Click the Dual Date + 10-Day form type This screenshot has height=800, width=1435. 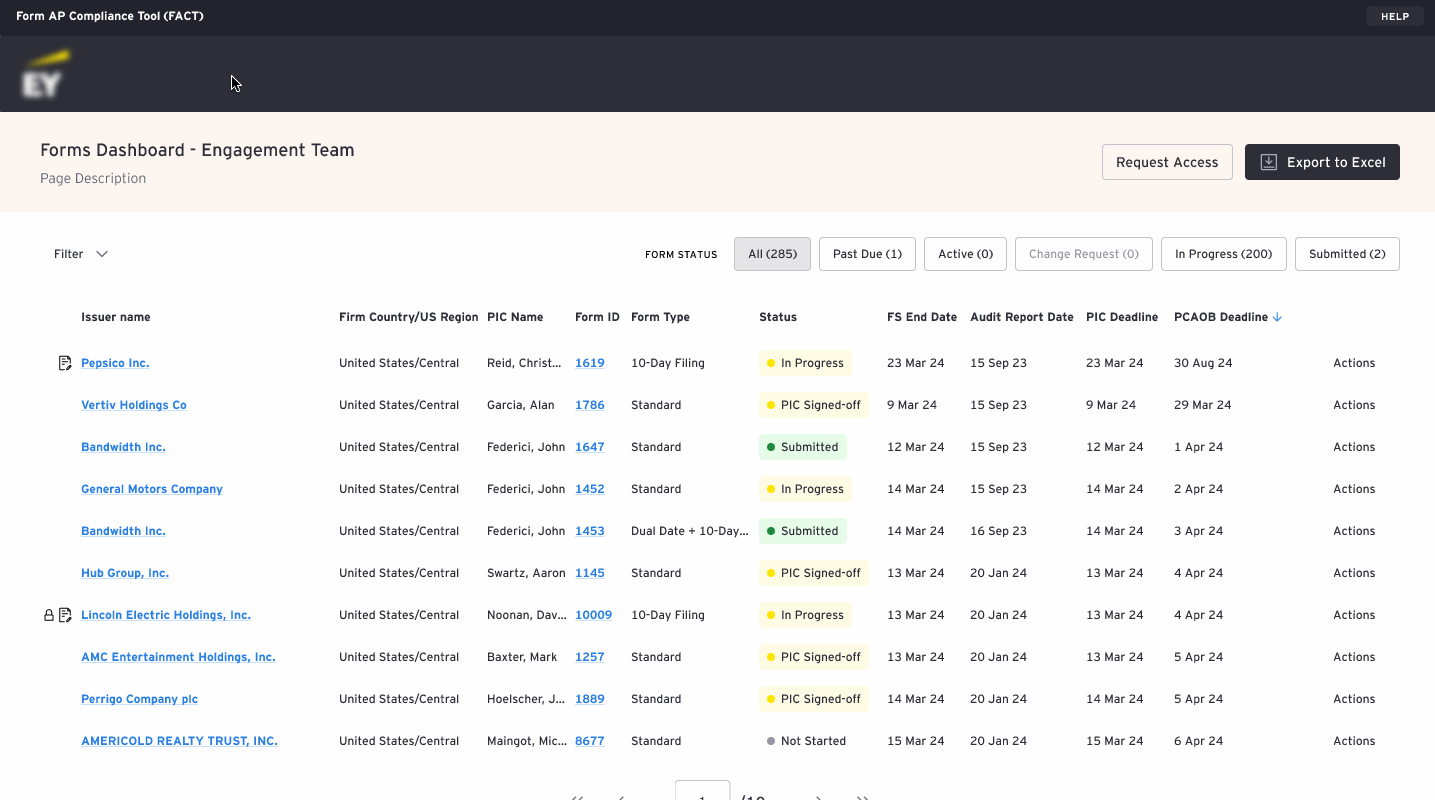[x=690, y=531]
